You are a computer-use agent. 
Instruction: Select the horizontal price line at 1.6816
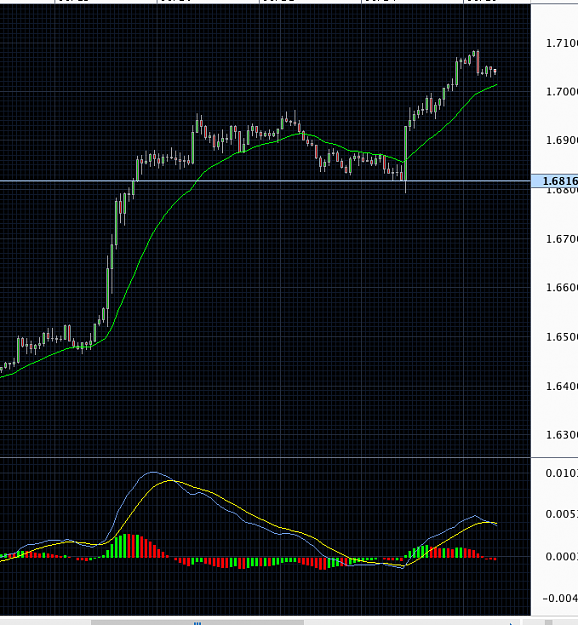pos(265,181)
